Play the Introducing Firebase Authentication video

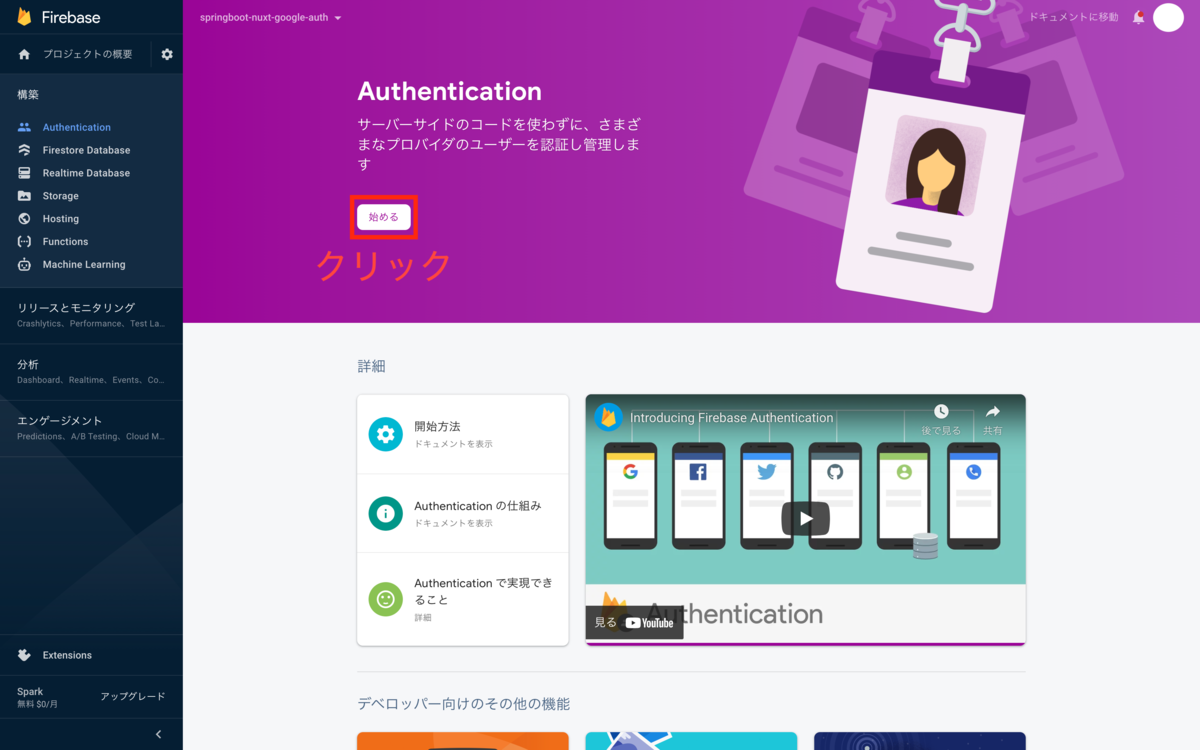[x=806, y=518]
